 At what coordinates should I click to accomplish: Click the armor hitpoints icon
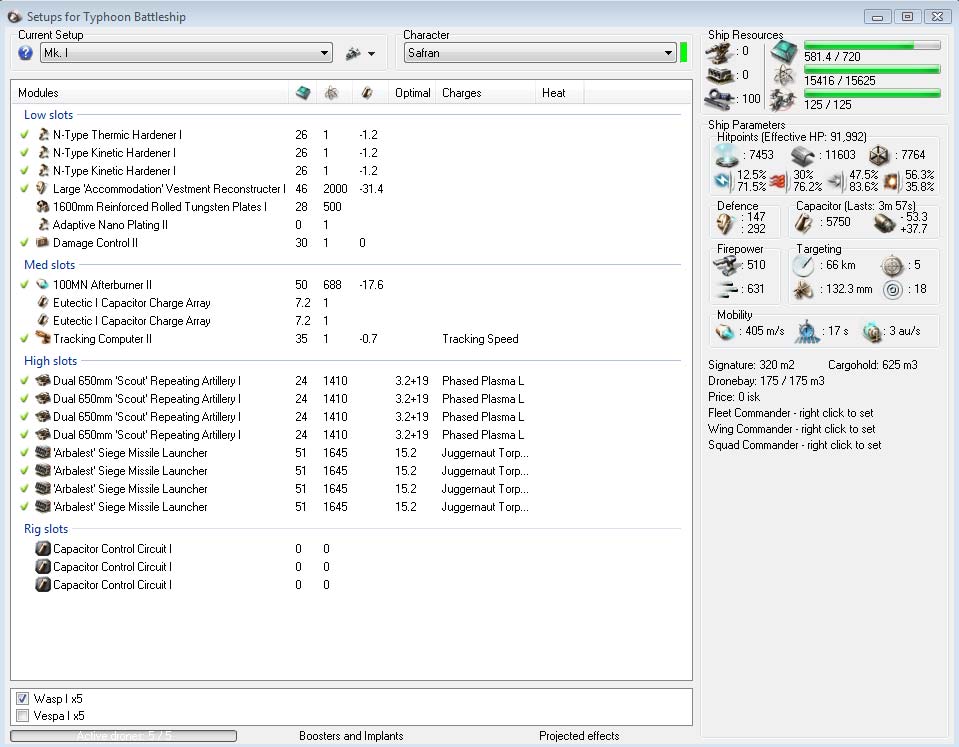pyautogui.click(x=803, y=155)
